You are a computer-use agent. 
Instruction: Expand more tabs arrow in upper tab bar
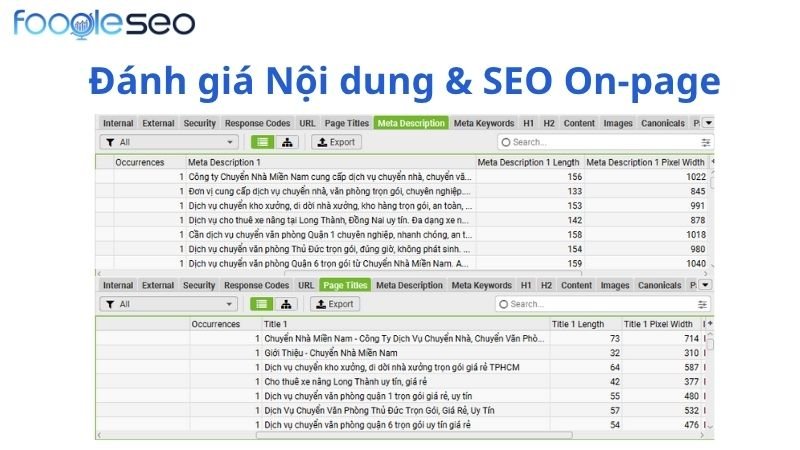(x=708, y=123)
